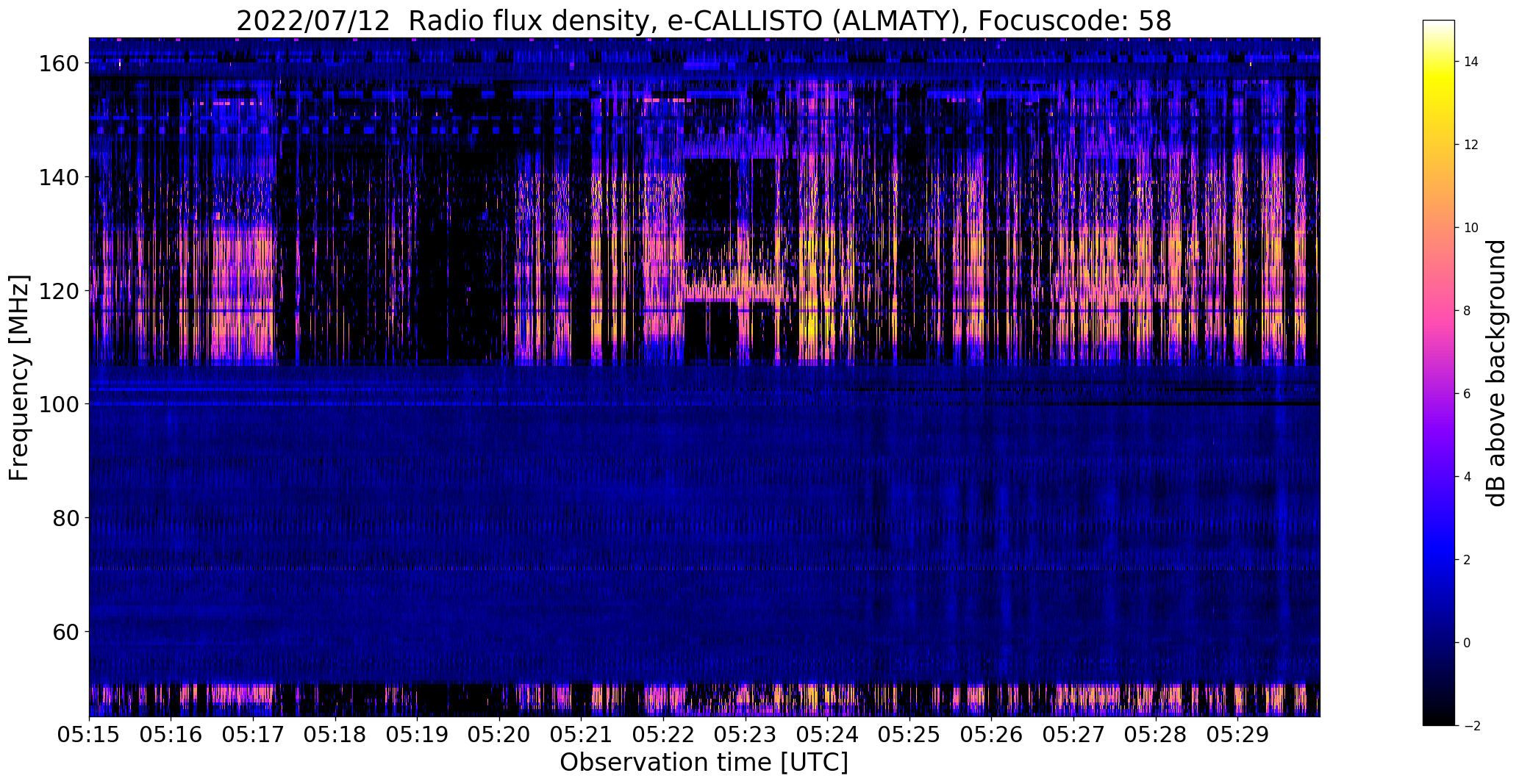
Task: Click the 160 frequency tick label
Action: click(x=59, y=64)
